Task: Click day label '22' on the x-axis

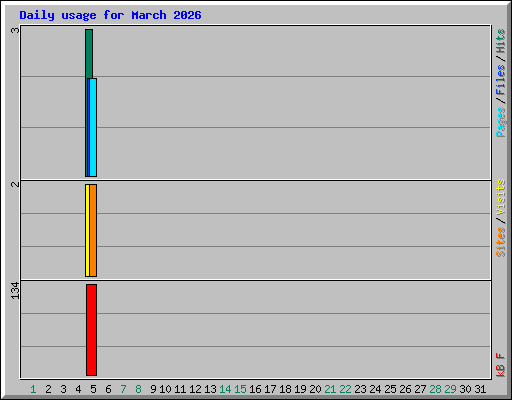Action: point(345,389)
